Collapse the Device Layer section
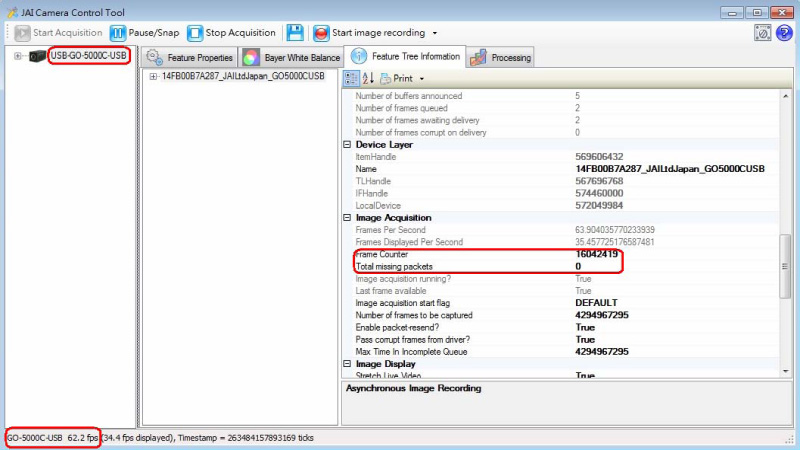Viewport: 800px width, 450px height. [x=347, y=145]
